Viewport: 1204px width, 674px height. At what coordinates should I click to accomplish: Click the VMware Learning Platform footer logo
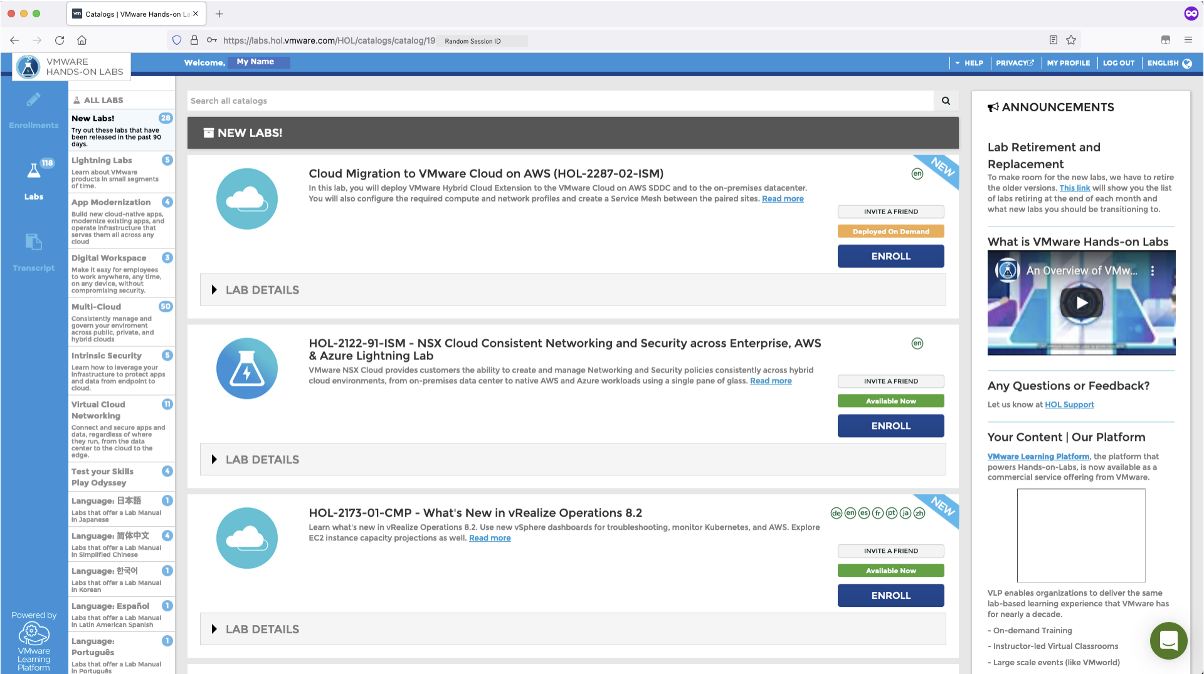coord(34,642)
